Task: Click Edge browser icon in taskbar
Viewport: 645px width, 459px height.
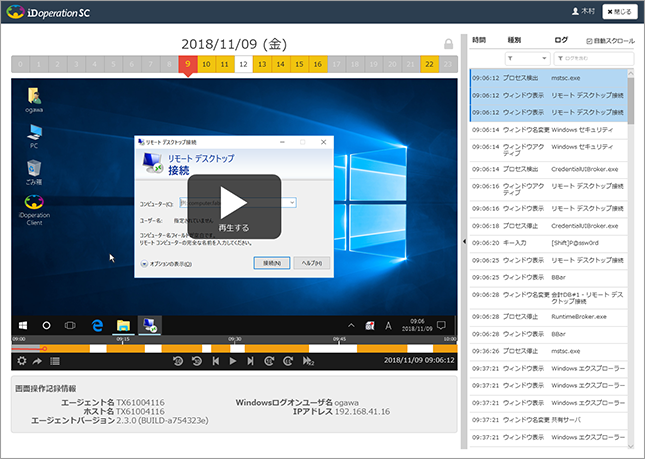Action: coord(97,325)
